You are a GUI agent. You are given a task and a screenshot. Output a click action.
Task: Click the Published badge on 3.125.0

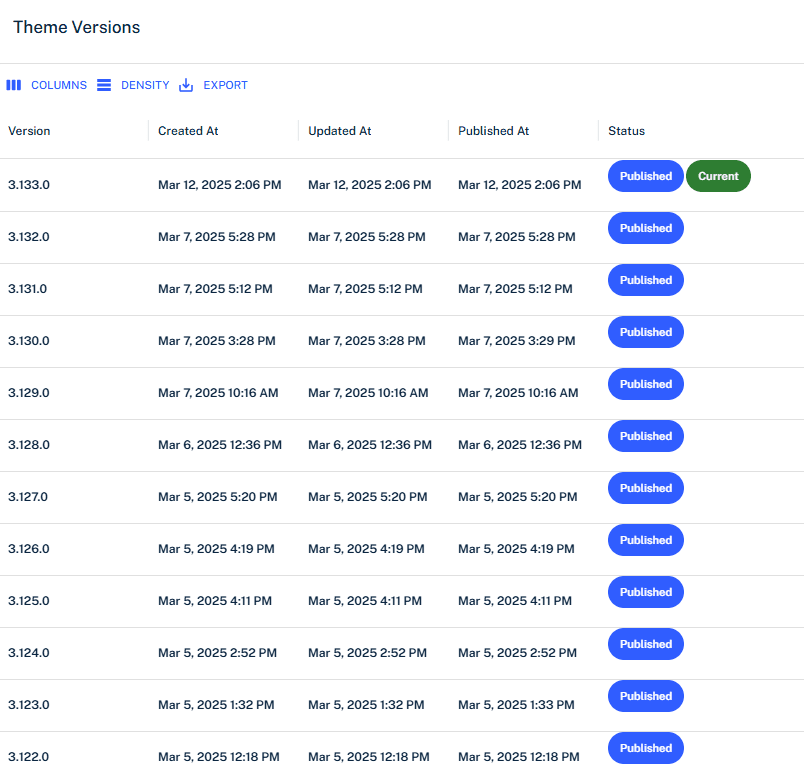645,592
